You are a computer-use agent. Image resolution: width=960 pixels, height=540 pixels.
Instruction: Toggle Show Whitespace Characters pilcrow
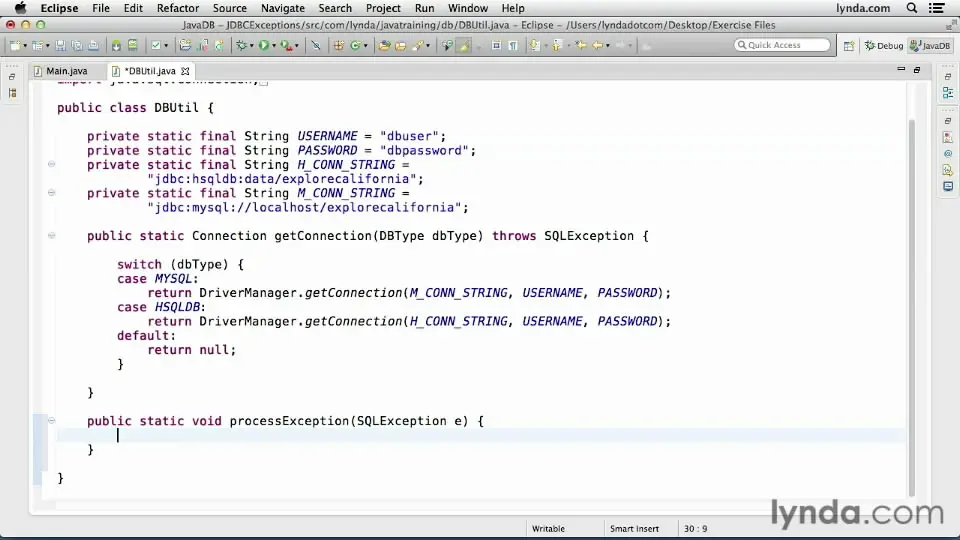513,45
